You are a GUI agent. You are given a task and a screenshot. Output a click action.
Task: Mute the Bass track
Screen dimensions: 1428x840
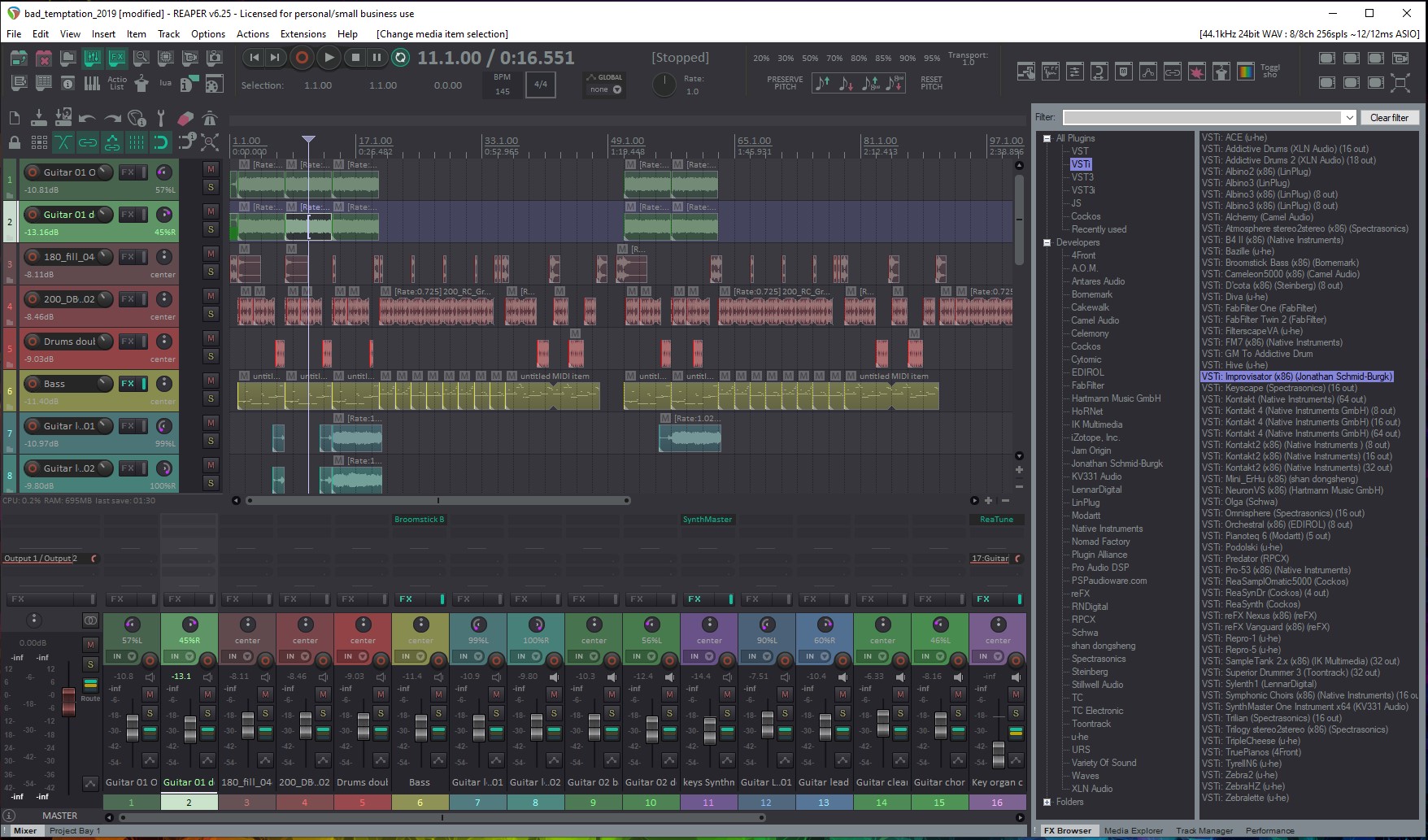(211, 381)
